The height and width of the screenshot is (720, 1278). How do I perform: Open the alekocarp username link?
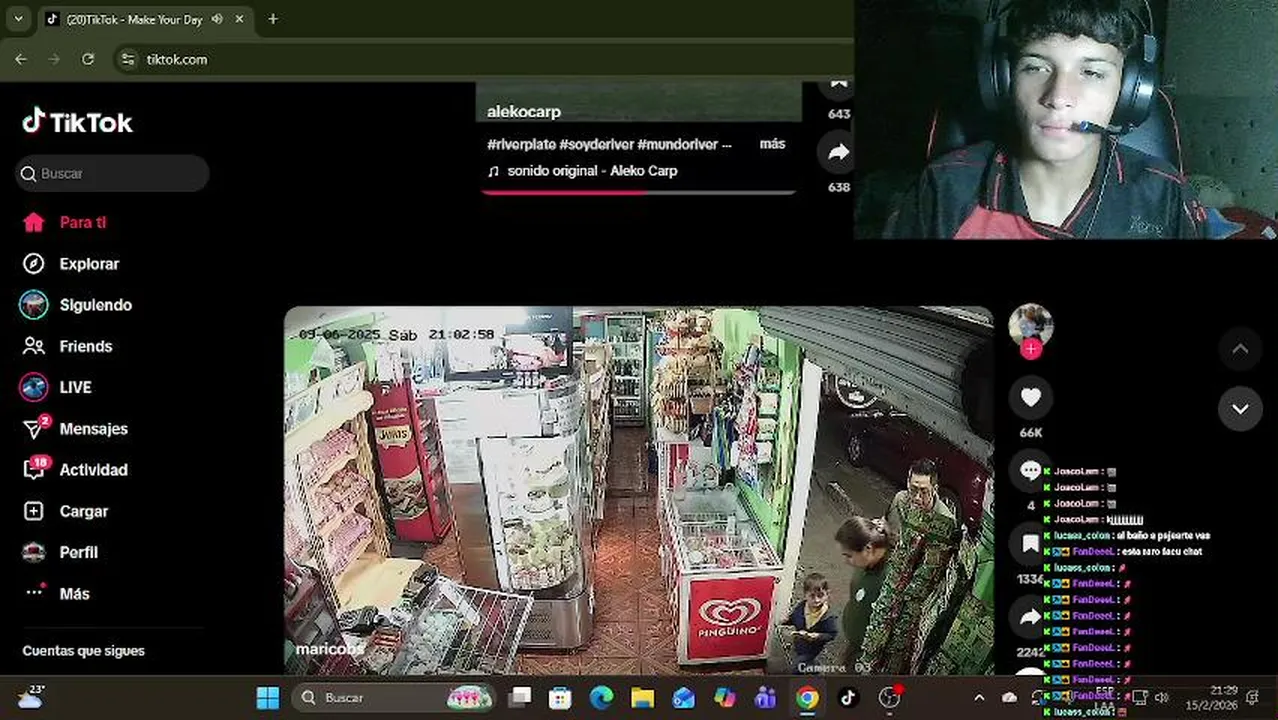524,112
